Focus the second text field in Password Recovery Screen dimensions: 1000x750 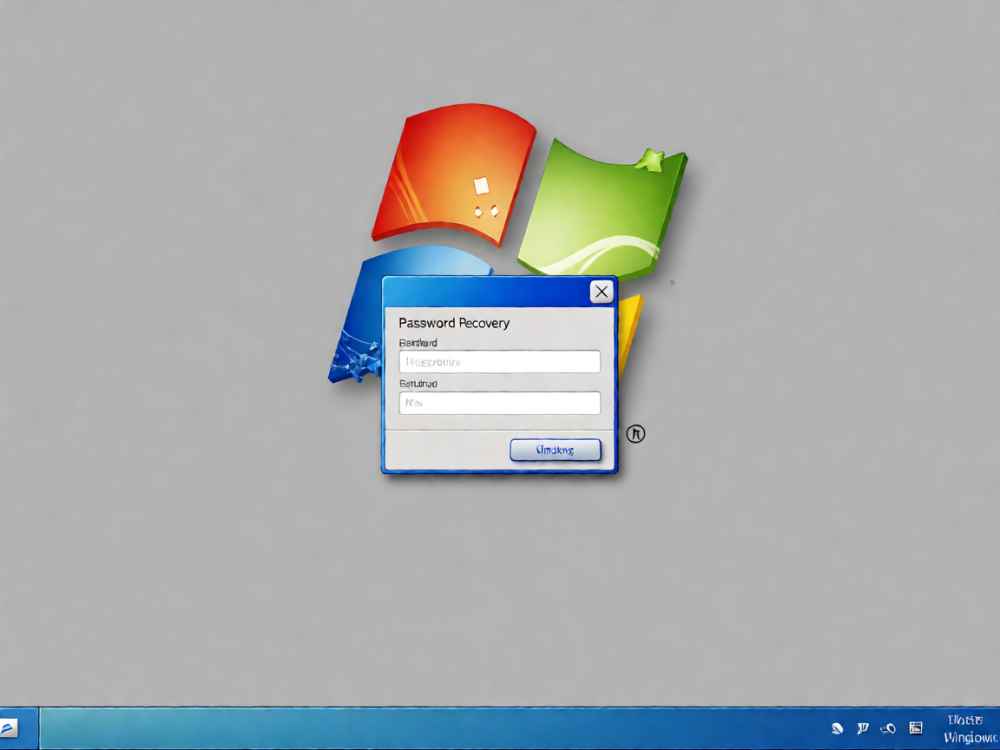coord(499,403)
